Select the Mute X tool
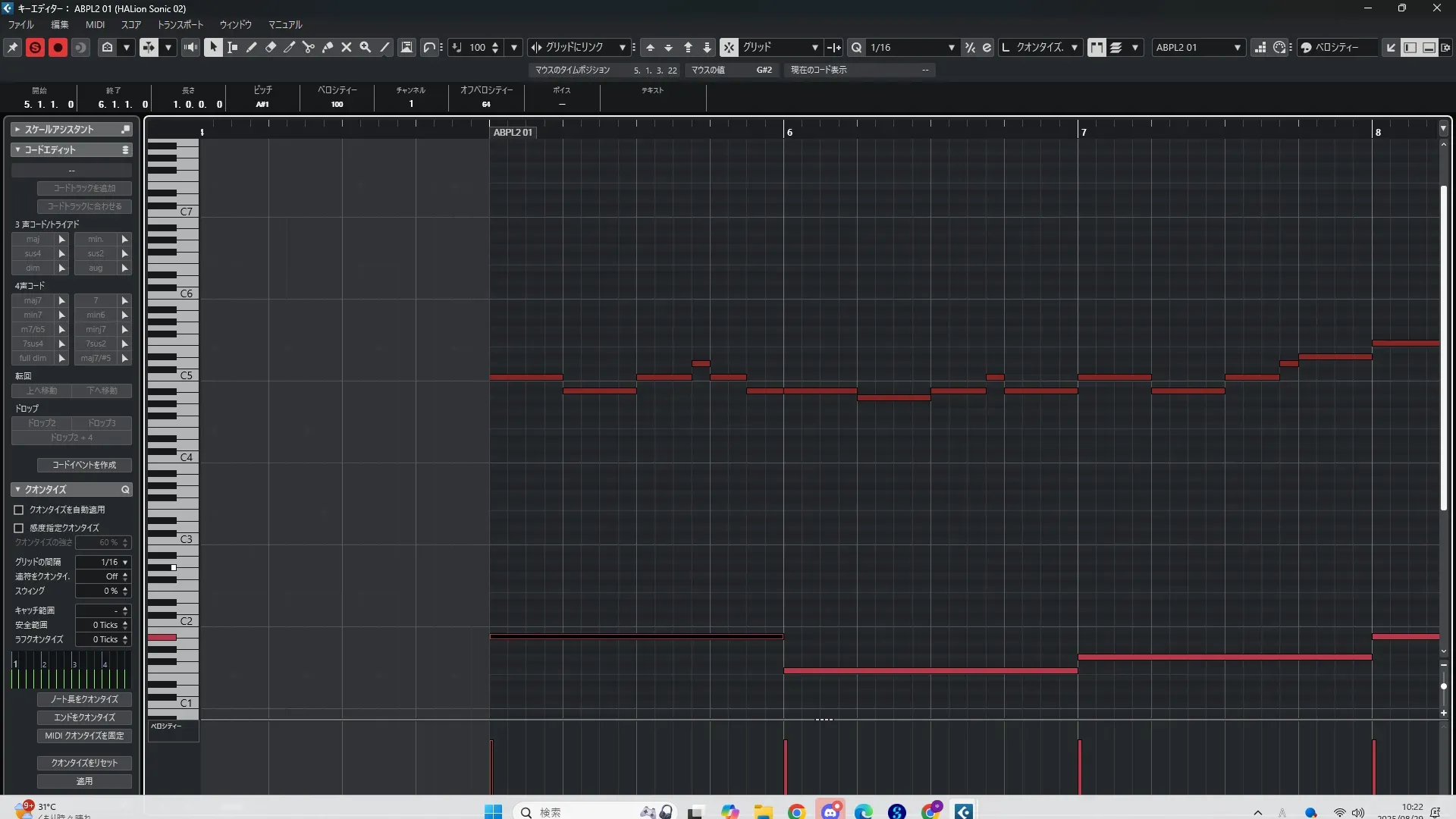1456x819 pixels. point(347,47)
